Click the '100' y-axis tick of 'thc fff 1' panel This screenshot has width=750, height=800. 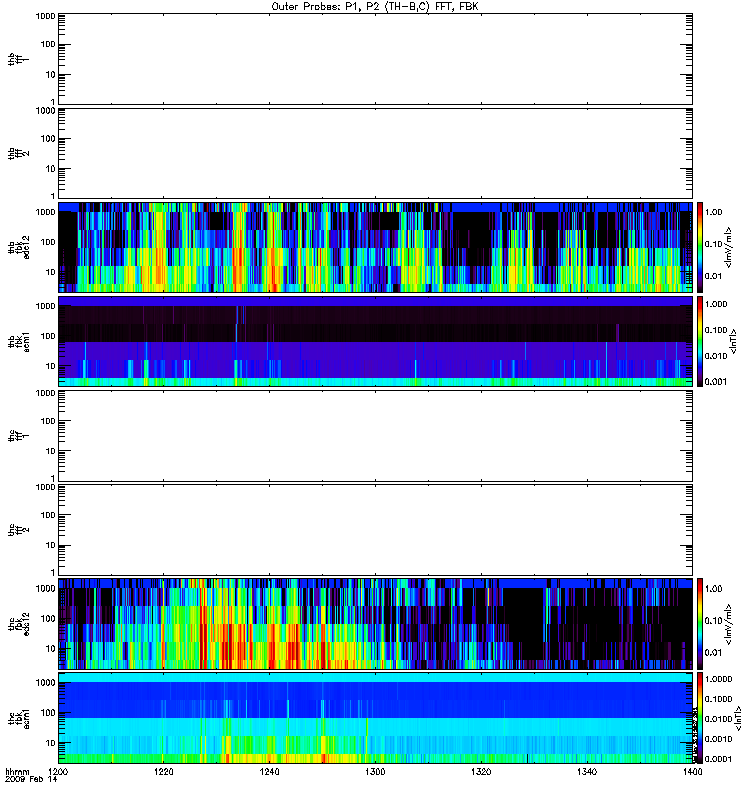click(x=47, y=421)
